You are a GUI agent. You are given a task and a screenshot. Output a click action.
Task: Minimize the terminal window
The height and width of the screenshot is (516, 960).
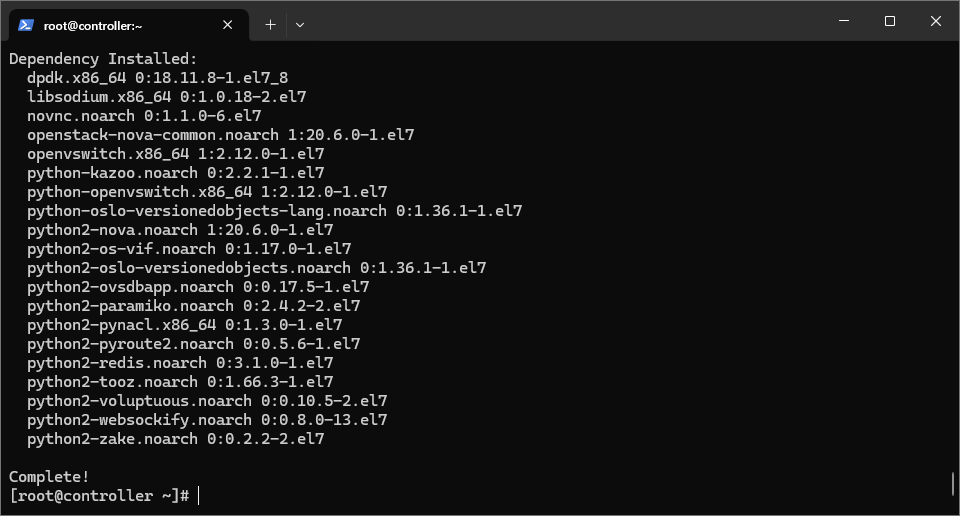click(x=844, y=21)
